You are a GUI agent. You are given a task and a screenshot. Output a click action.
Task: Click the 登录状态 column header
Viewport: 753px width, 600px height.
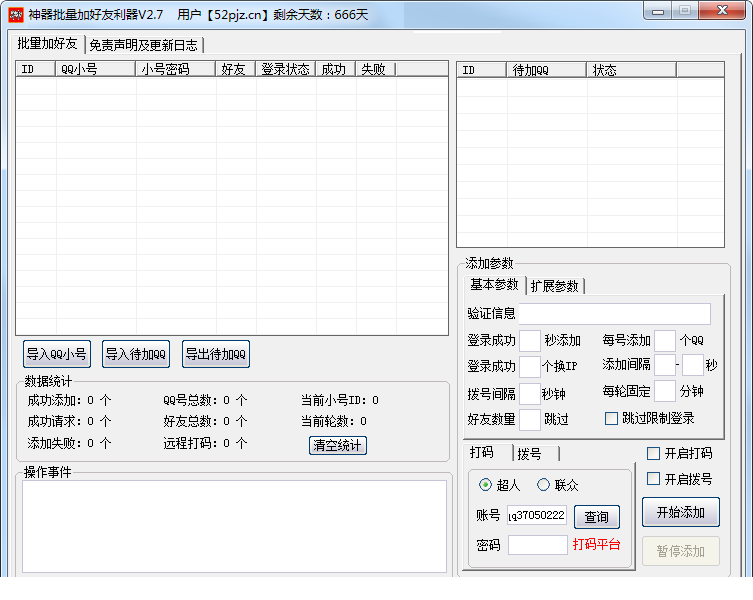pyautogui.click(x=286, y=69)
